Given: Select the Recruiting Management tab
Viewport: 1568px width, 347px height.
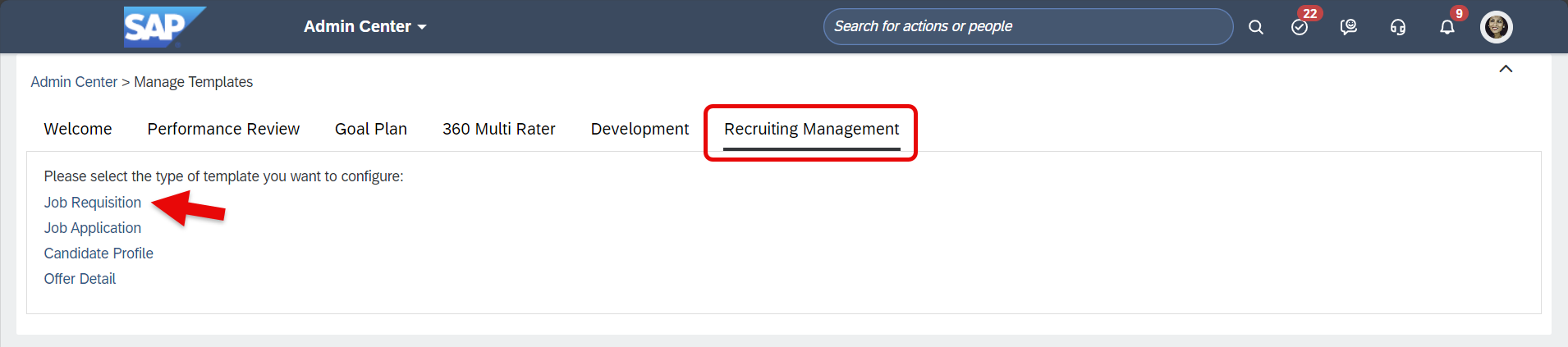Looking at the screenshot, I should click(x=811, y=130).
